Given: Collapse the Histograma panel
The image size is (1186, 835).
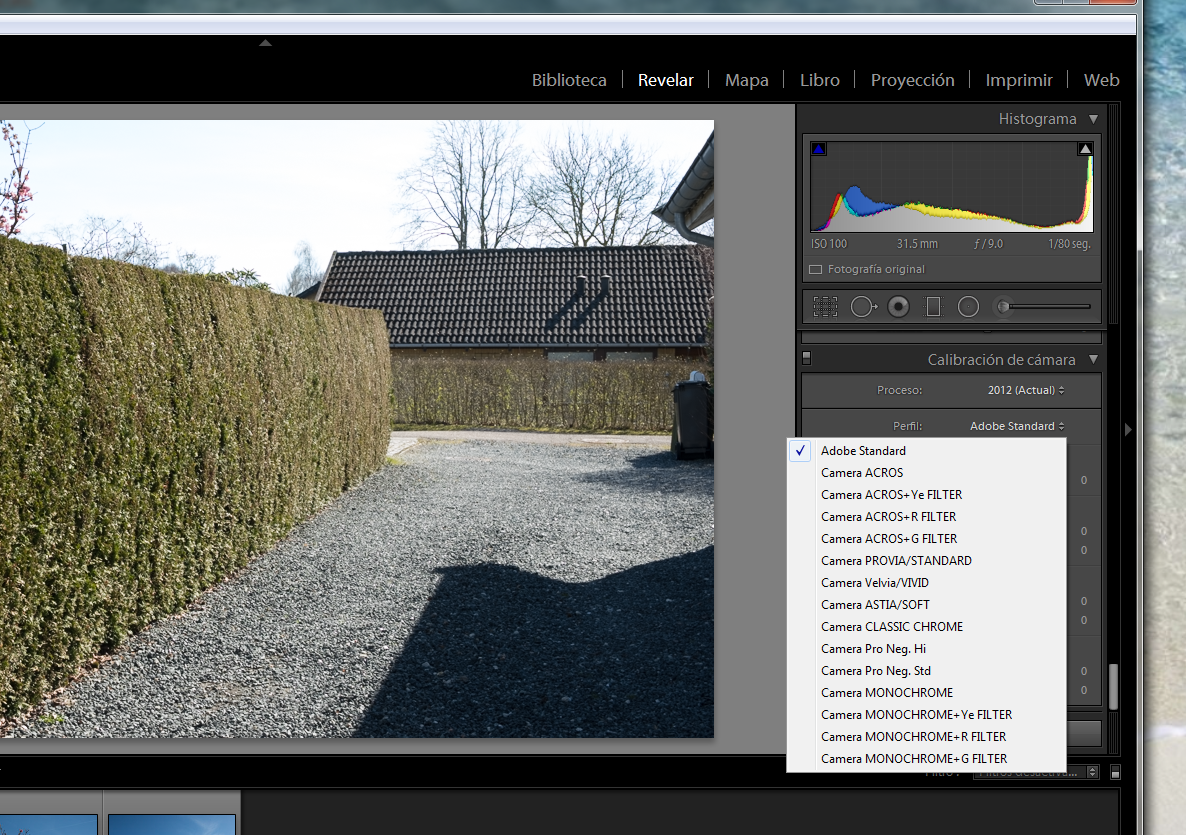Looking at the screenshot, I should tap(1093, 119).
